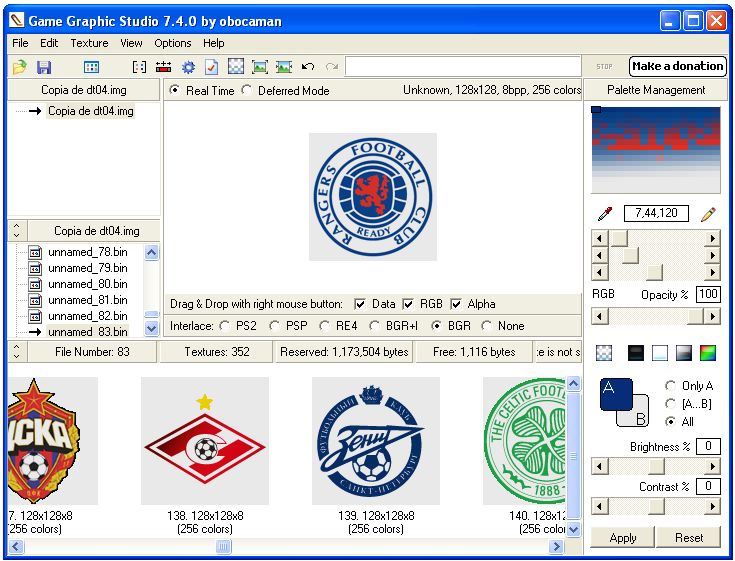Select Real Time mode radio button
735x561 pixels.
(x=174, y=90)
